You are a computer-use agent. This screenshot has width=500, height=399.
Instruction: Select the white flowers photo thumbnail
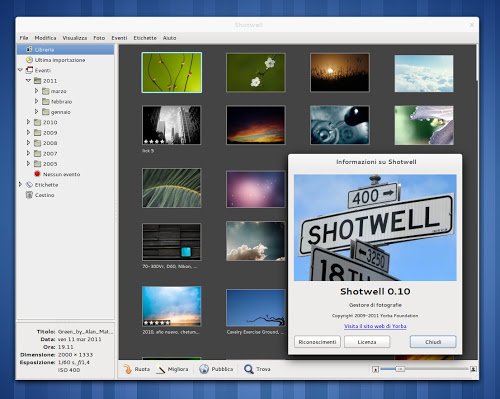(x=256, y=72)
